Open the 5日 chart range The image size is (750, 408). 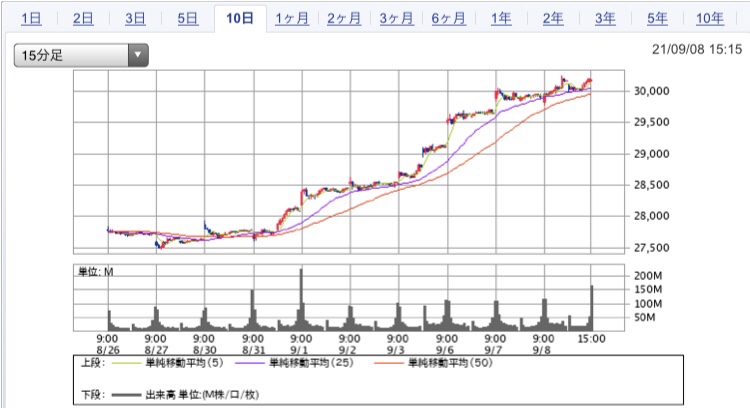(188, 19)
